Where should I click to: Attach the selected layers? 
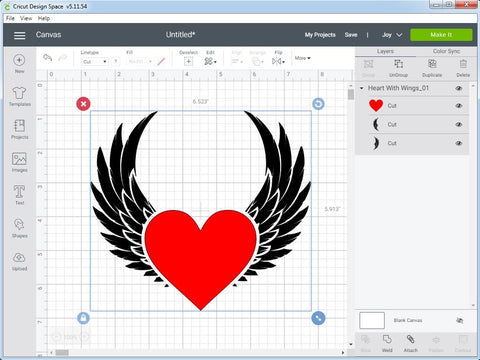(x=411, y=343)
